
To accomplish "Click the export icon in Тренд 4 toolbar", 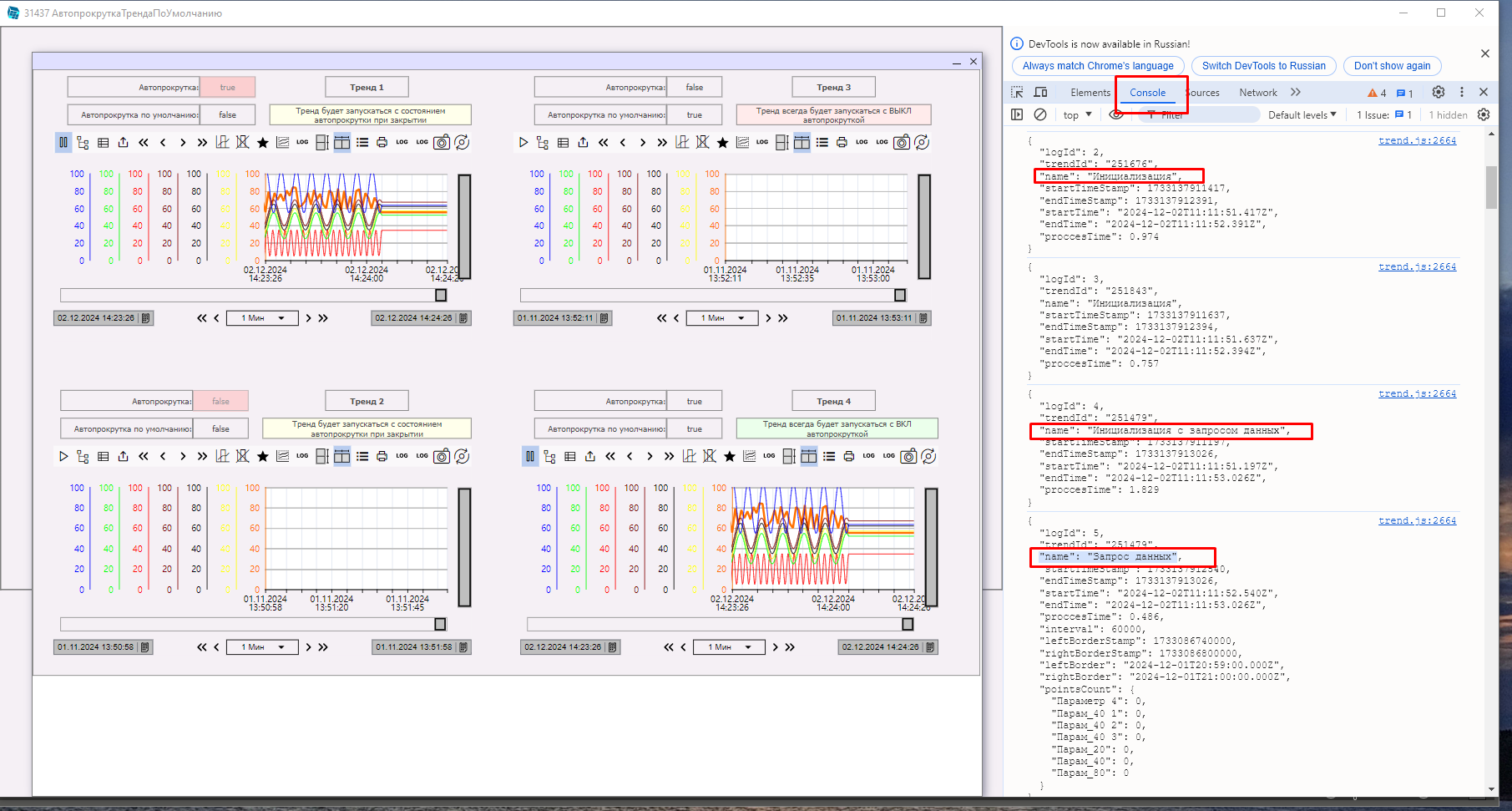I will pos(590,457).
